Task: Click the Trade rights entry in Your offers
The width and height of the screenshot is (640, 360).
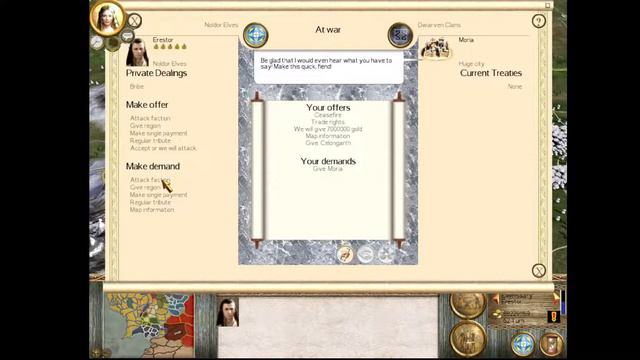Action: pos(328,122)
